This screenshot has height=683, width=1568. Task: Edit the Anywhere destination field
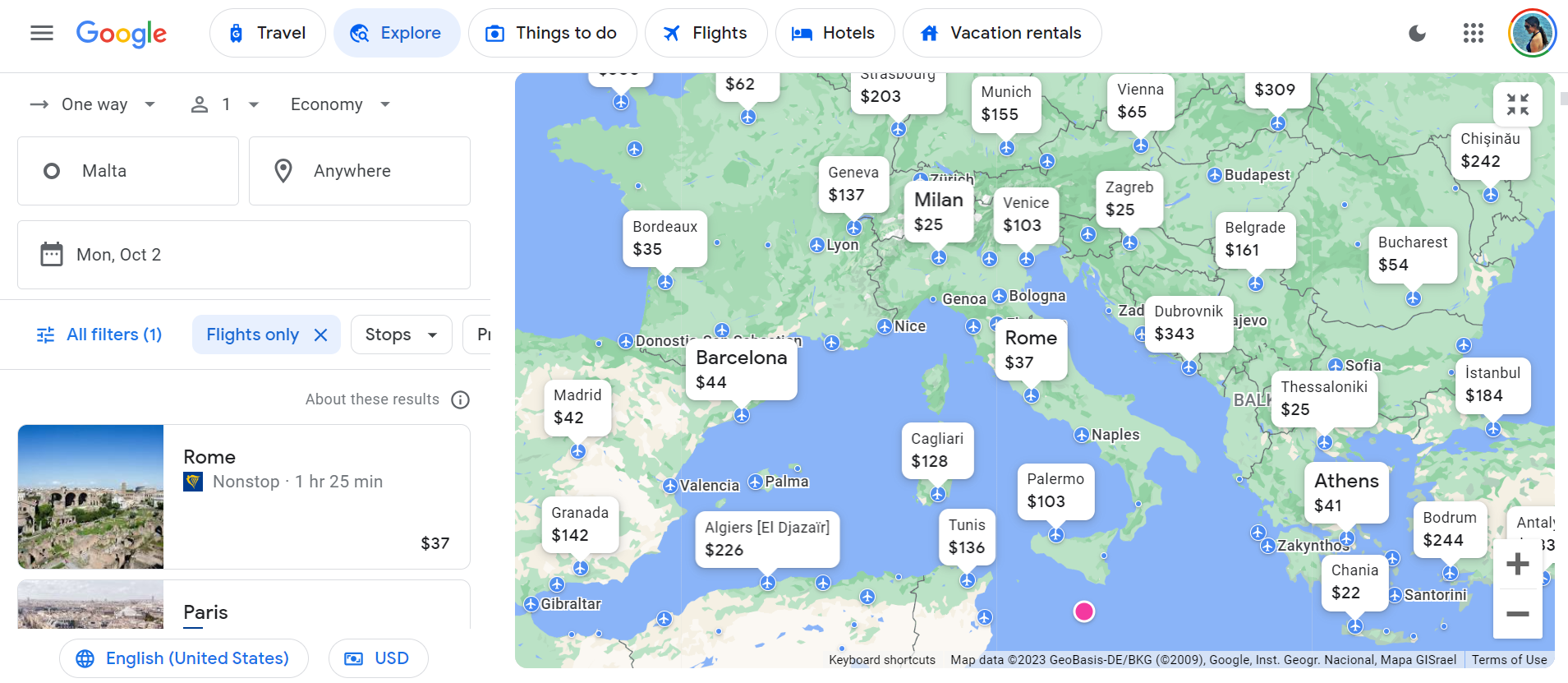[x=360, y=171]
